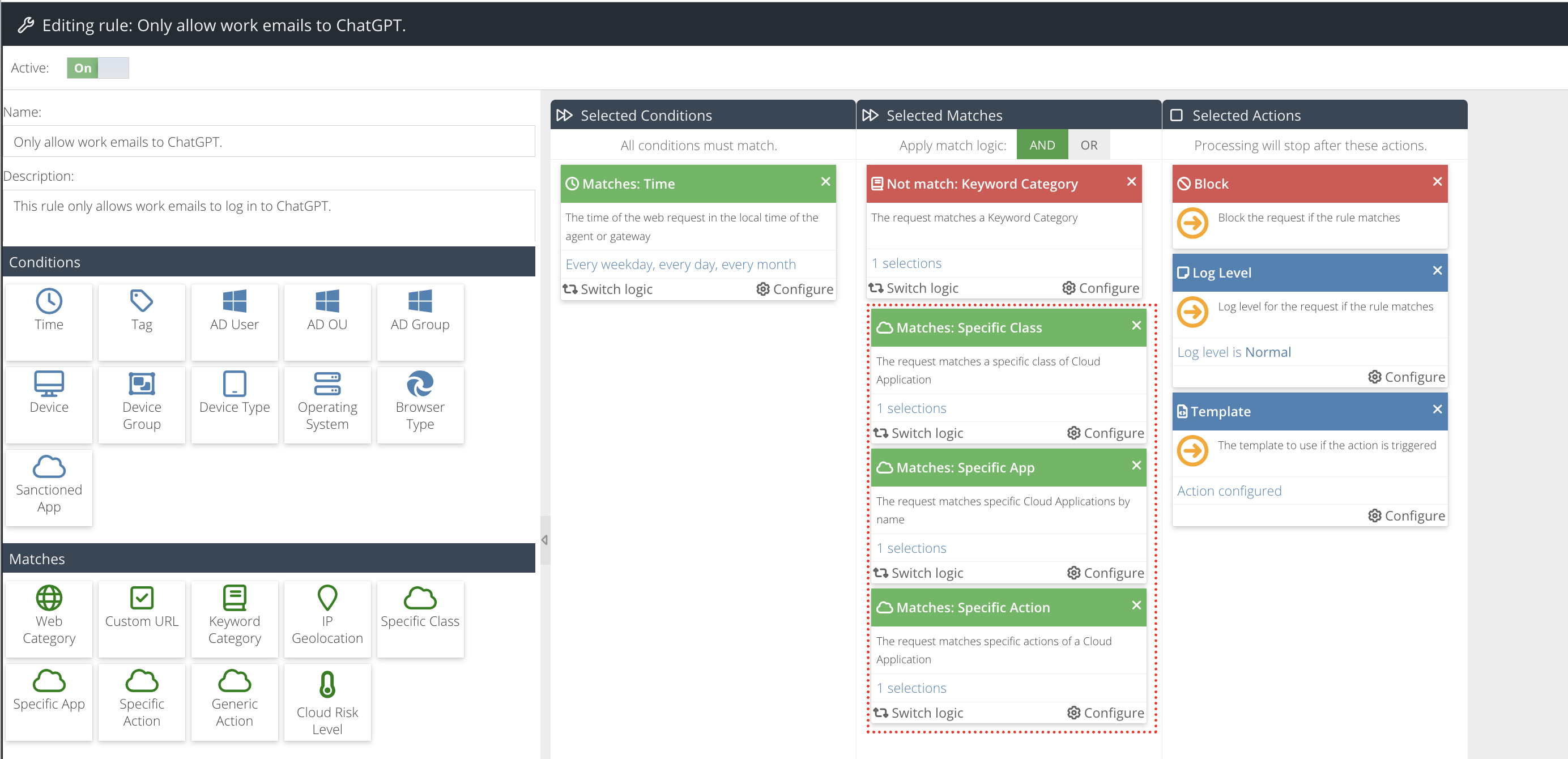Set match logic to OR
This screenshot has height=759, width=1568.
point(1088,145)
